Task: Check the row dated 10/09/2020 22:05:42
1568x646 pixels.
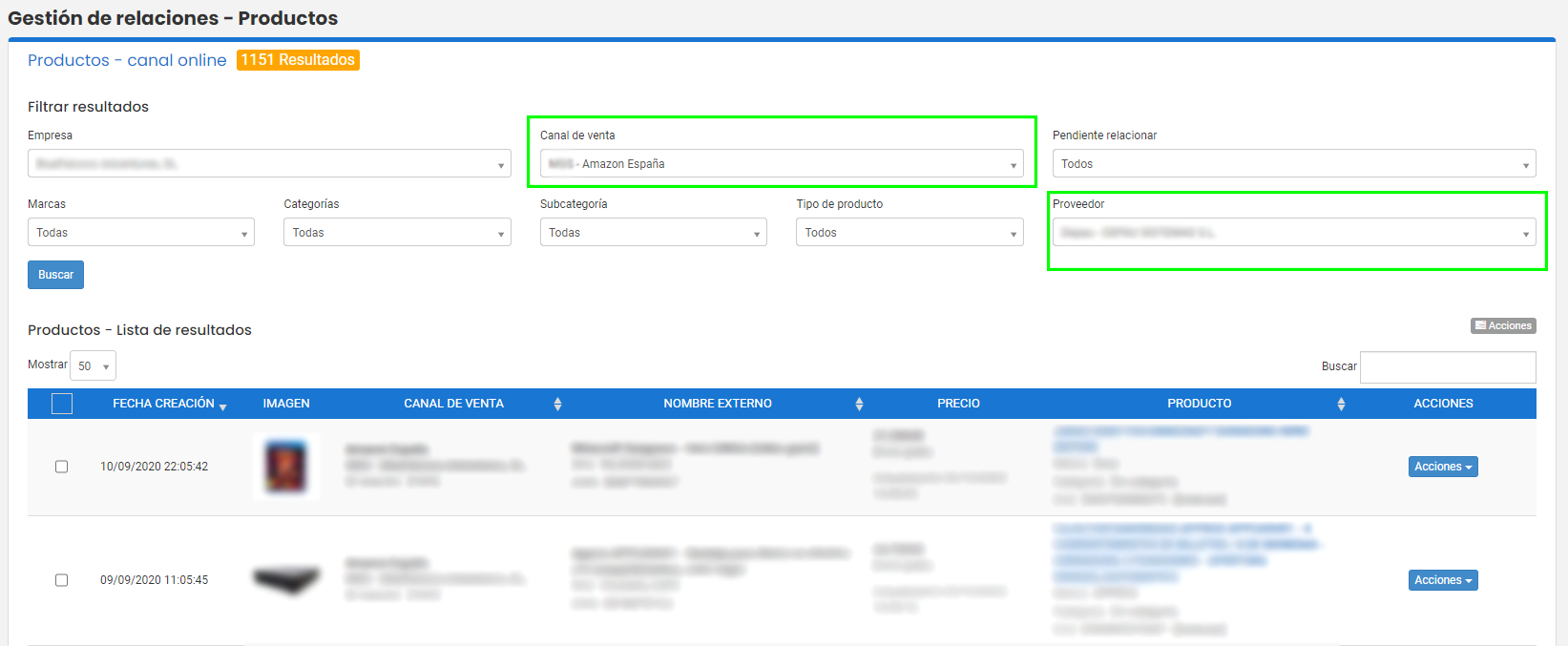Action: [61, 467]
